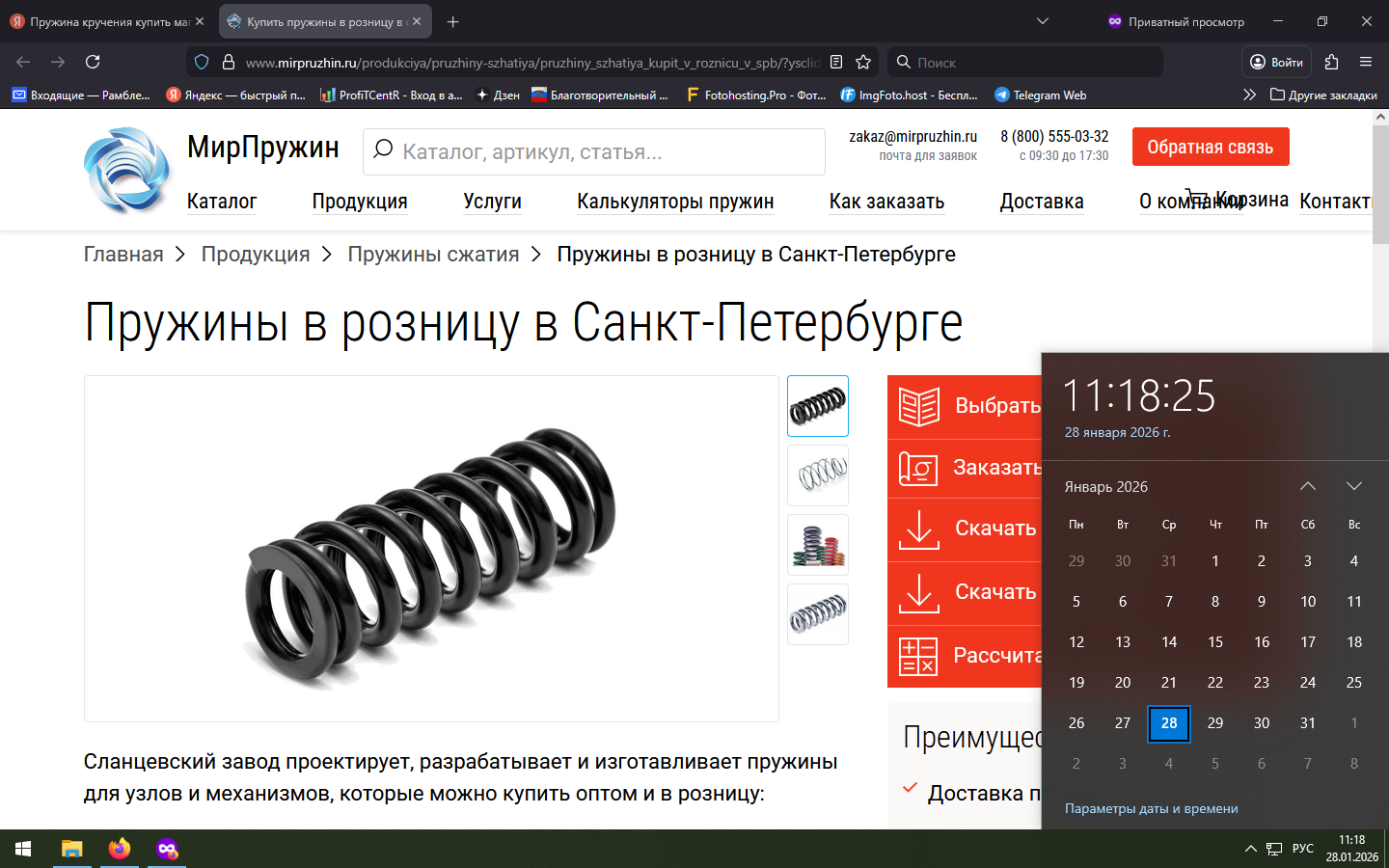The height and width of the screenshot is (868, 1389).
Task: Click the large black spring product image
Action: (431, 549)
